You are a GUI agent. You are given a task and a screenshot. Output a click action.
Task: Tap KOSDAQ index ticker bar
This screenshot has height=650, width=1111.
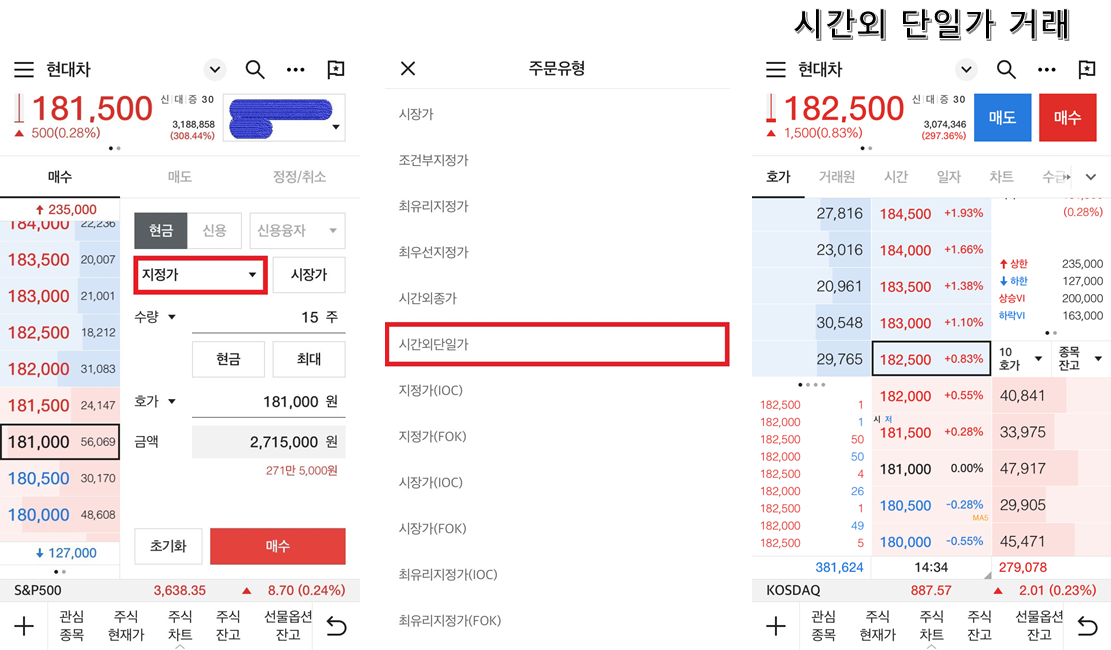coord(931,590)
